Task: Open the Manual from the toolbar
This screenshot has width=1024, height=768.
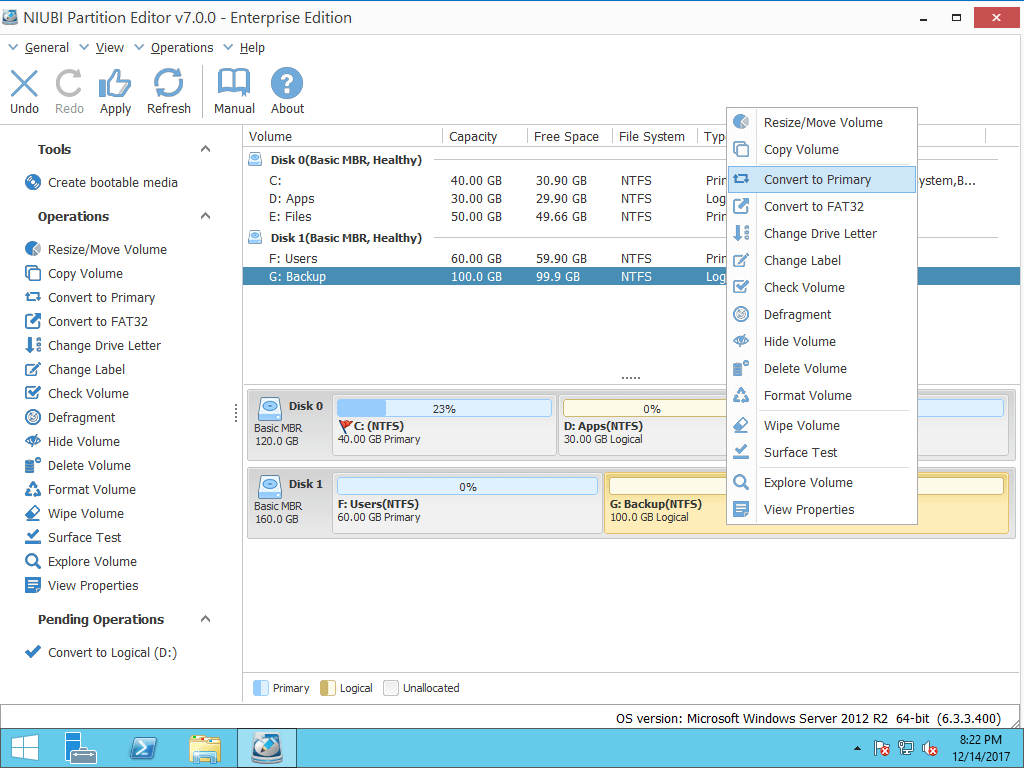Action: [x=234, y=91]
